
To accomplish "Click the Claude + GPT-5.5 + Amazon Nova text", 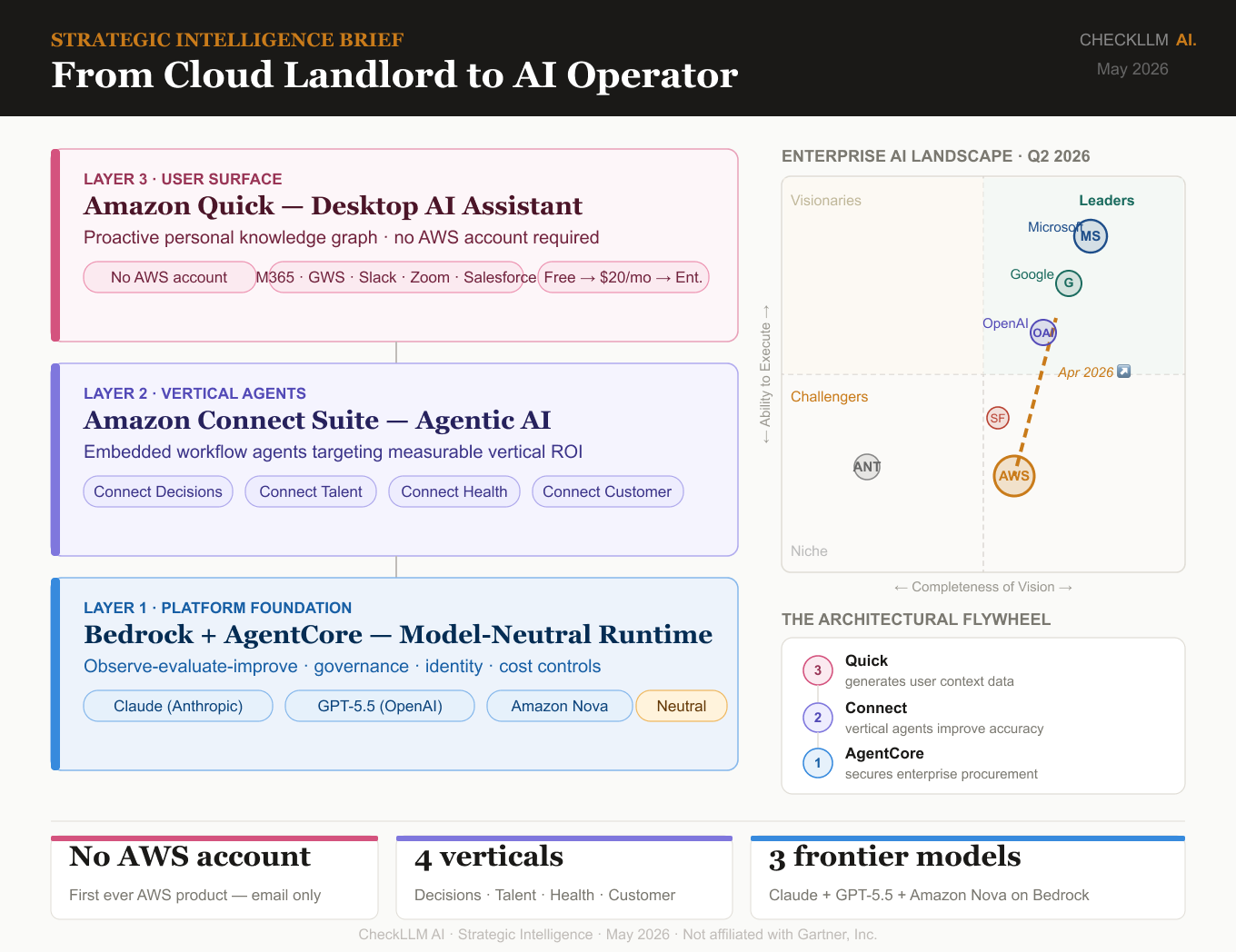I will click(x=929, y=895).
